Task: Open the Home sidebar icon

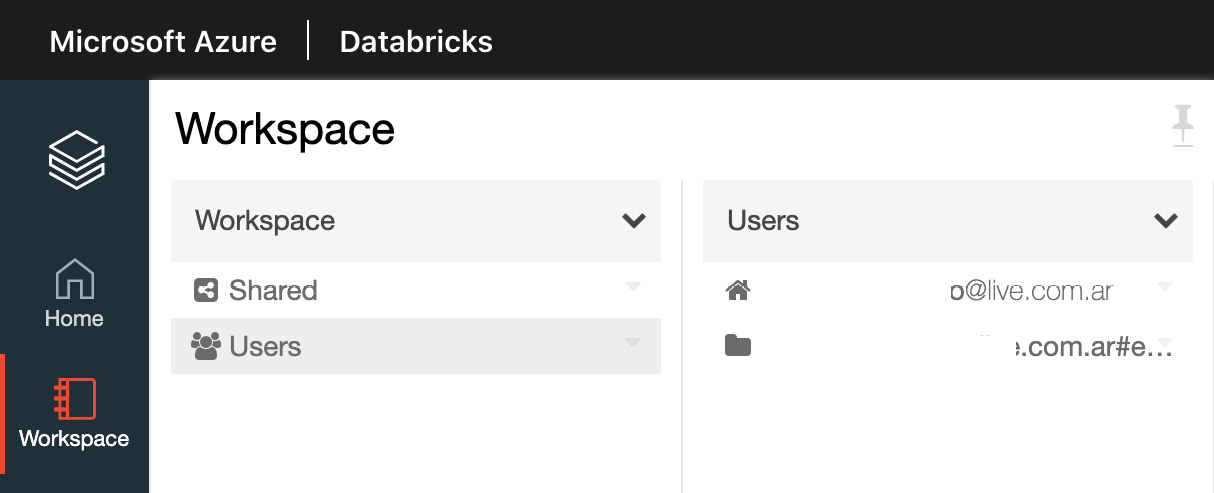Action: [74, 294]
